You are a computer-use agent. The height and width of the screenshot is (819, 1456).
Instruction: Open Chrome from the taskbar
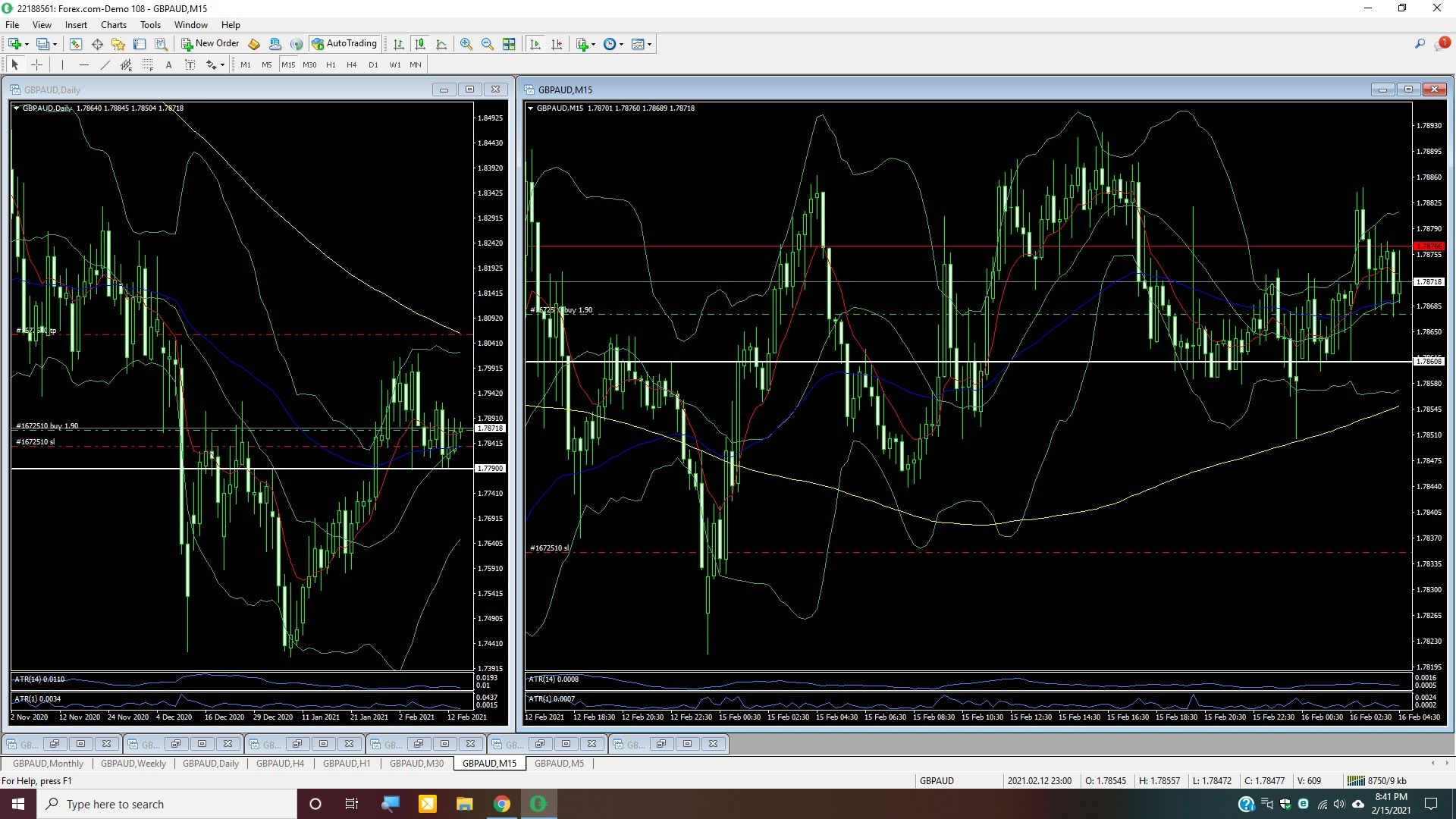501,804
